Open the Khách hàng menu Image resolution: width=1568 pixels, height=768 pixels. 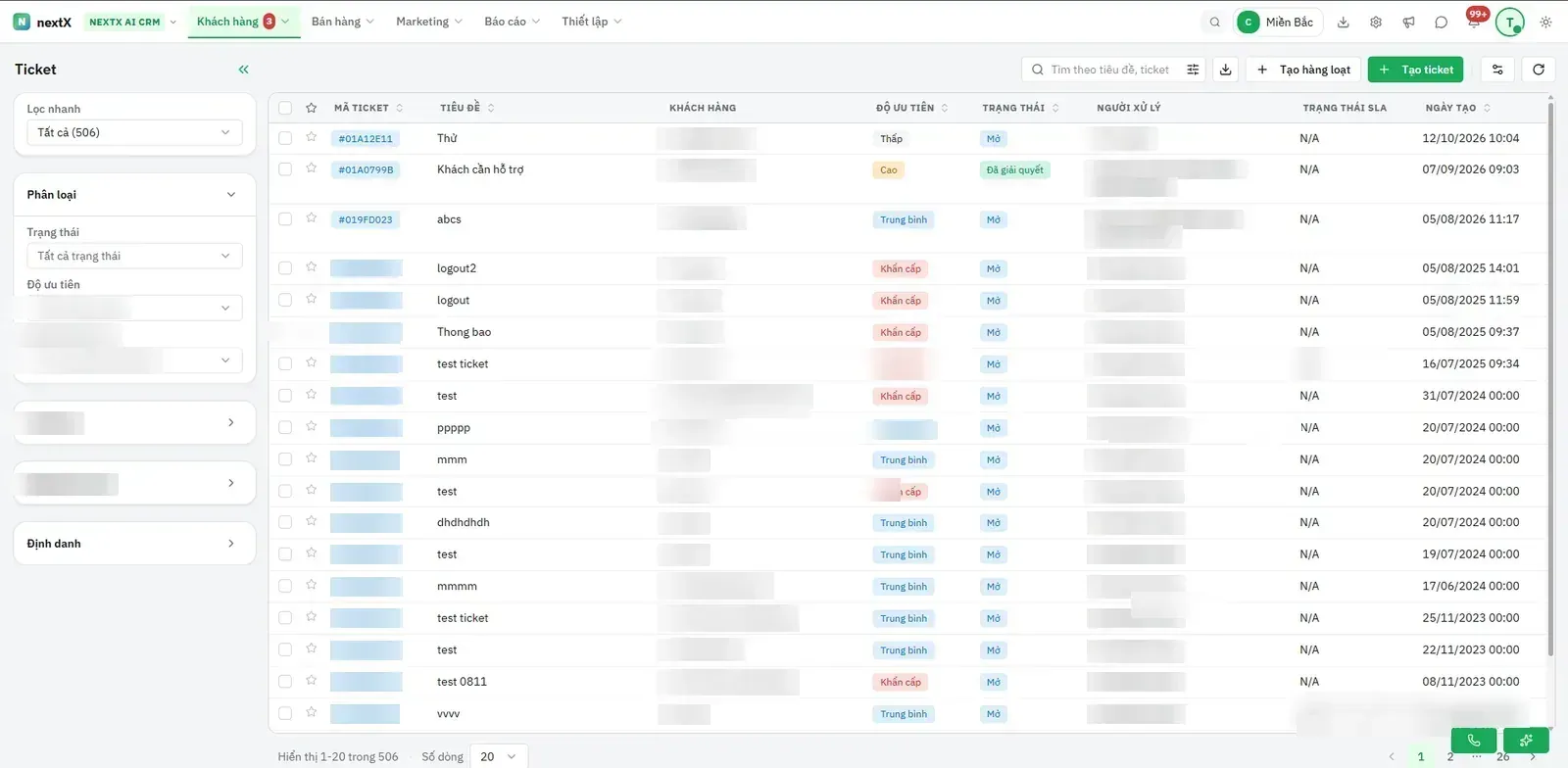[243, 22]
